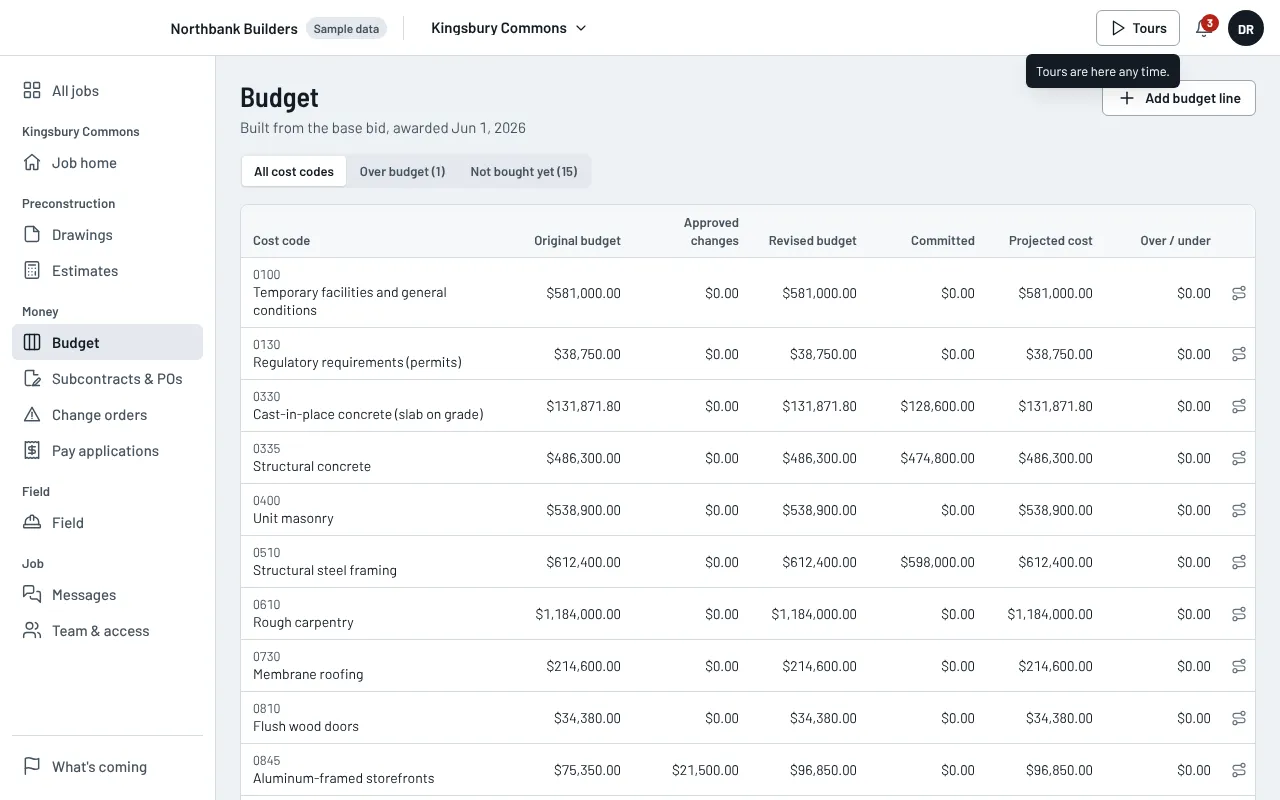Click the Northbank Builders company name
Viewport: 1280px width, 800px height.
[234, 29]
